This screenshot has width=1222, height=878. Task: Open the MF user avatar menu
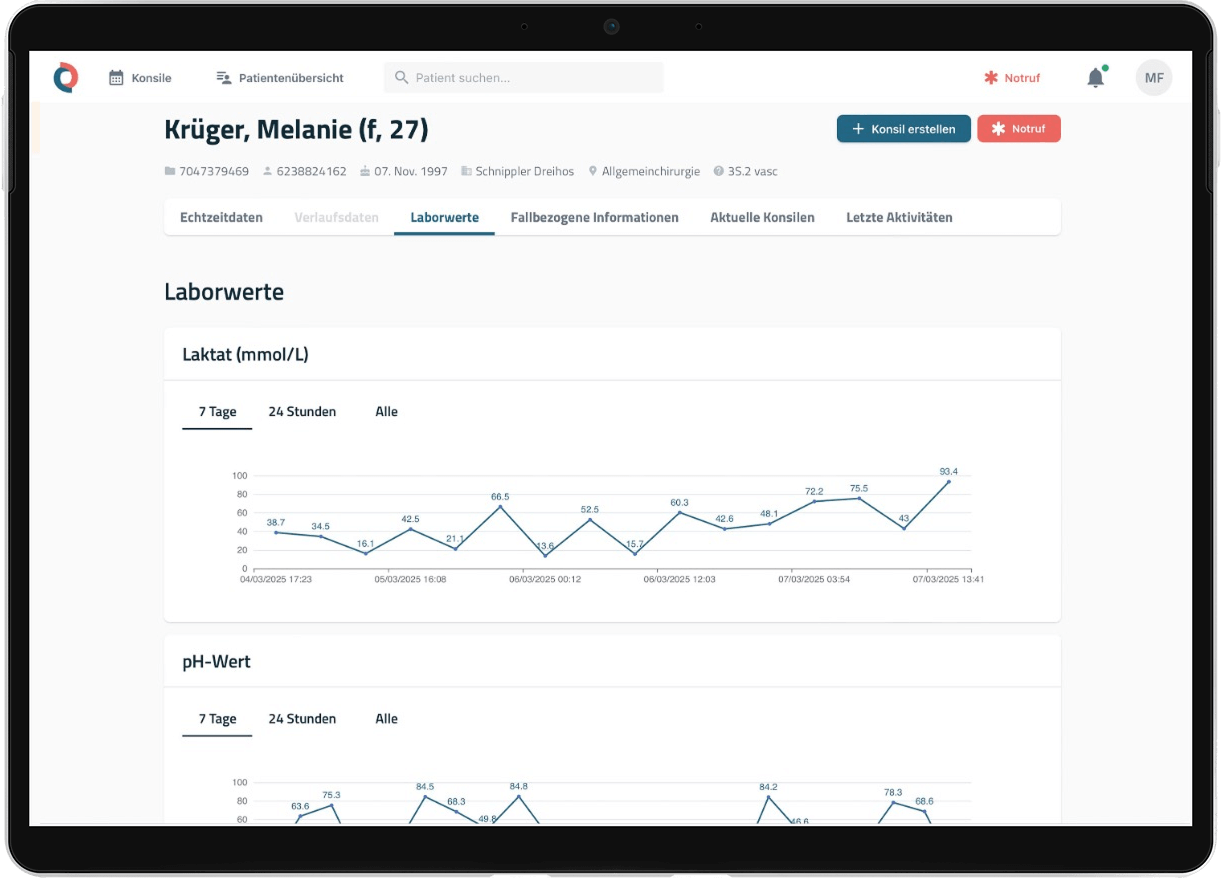tap(1153, 78)
